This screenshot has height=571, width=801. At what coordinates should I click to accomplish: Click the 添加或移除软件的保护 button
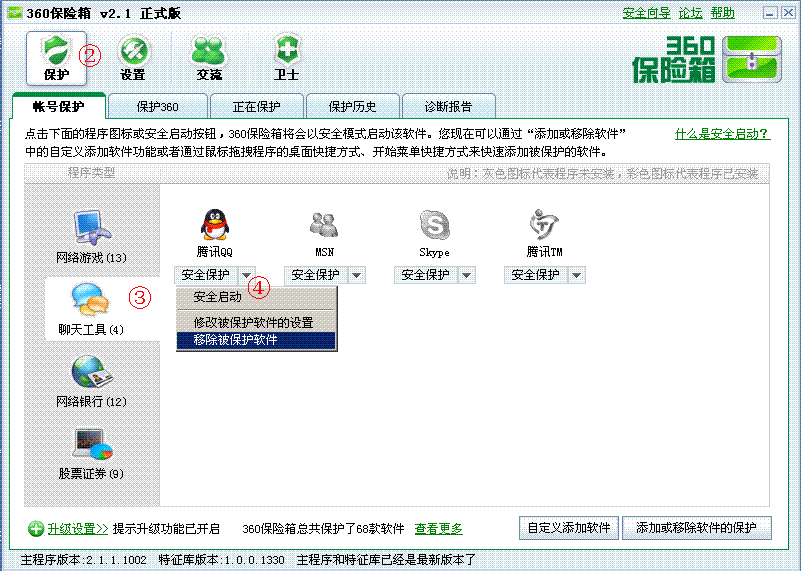[696, 528]
